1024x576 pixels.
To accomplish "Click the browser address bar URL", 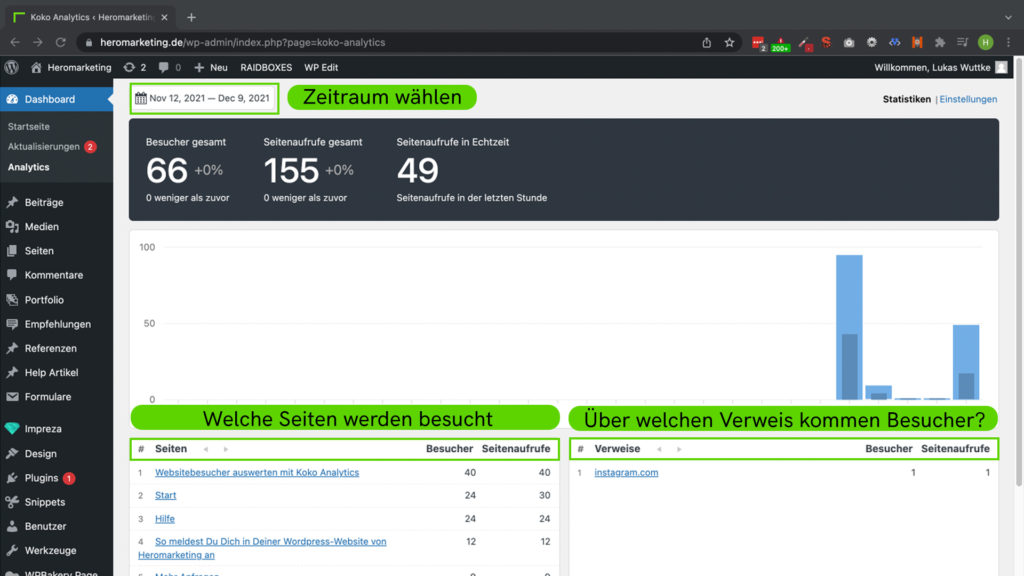I will [242, 42].
